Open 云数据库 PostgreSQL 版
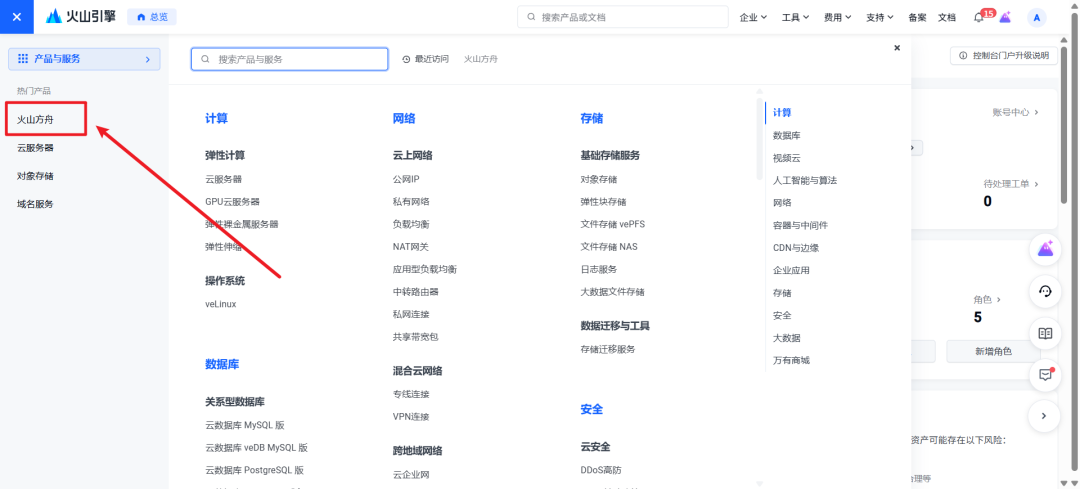Image resolution: width=1080 pixels, height=489 pixels. 254,470
